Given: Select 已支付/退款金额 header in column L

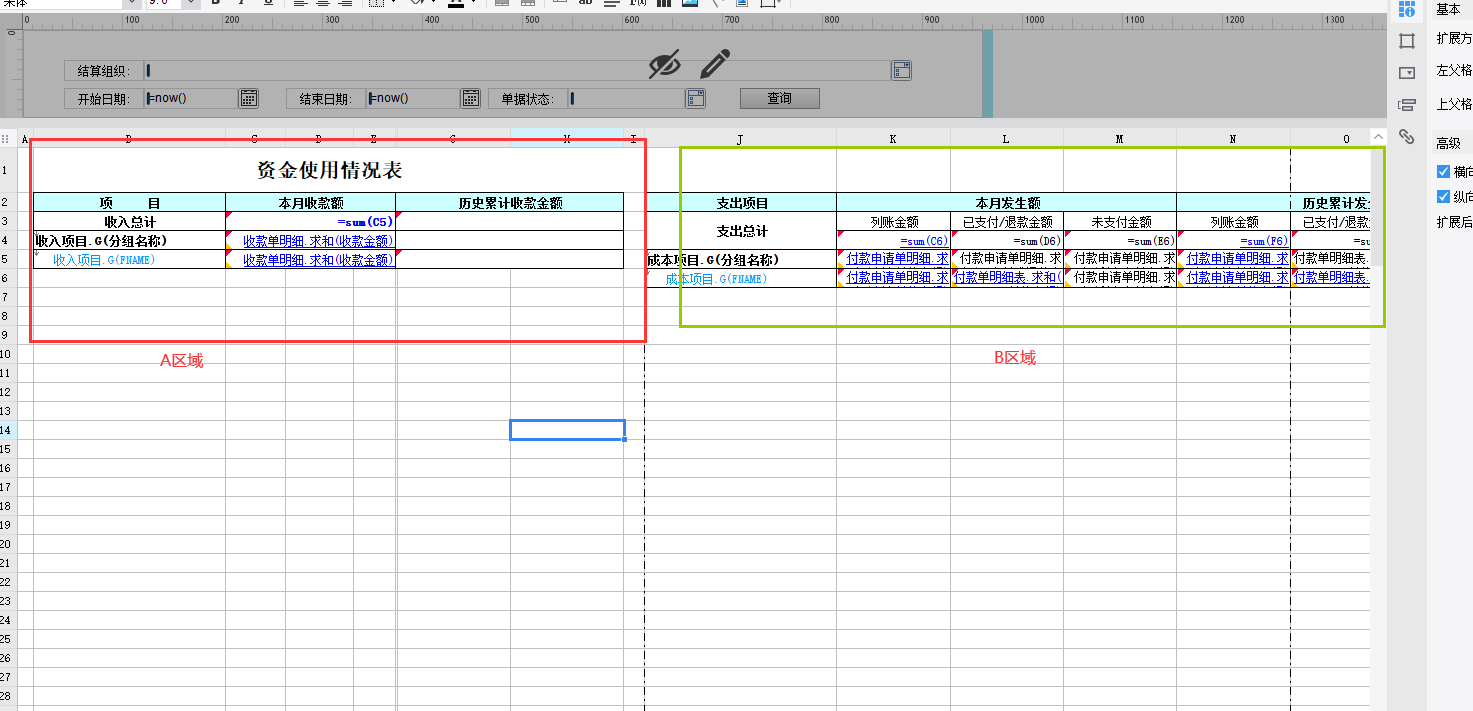Looking at the screenshot, I should pyautogui.click(x=1006, y=222).
